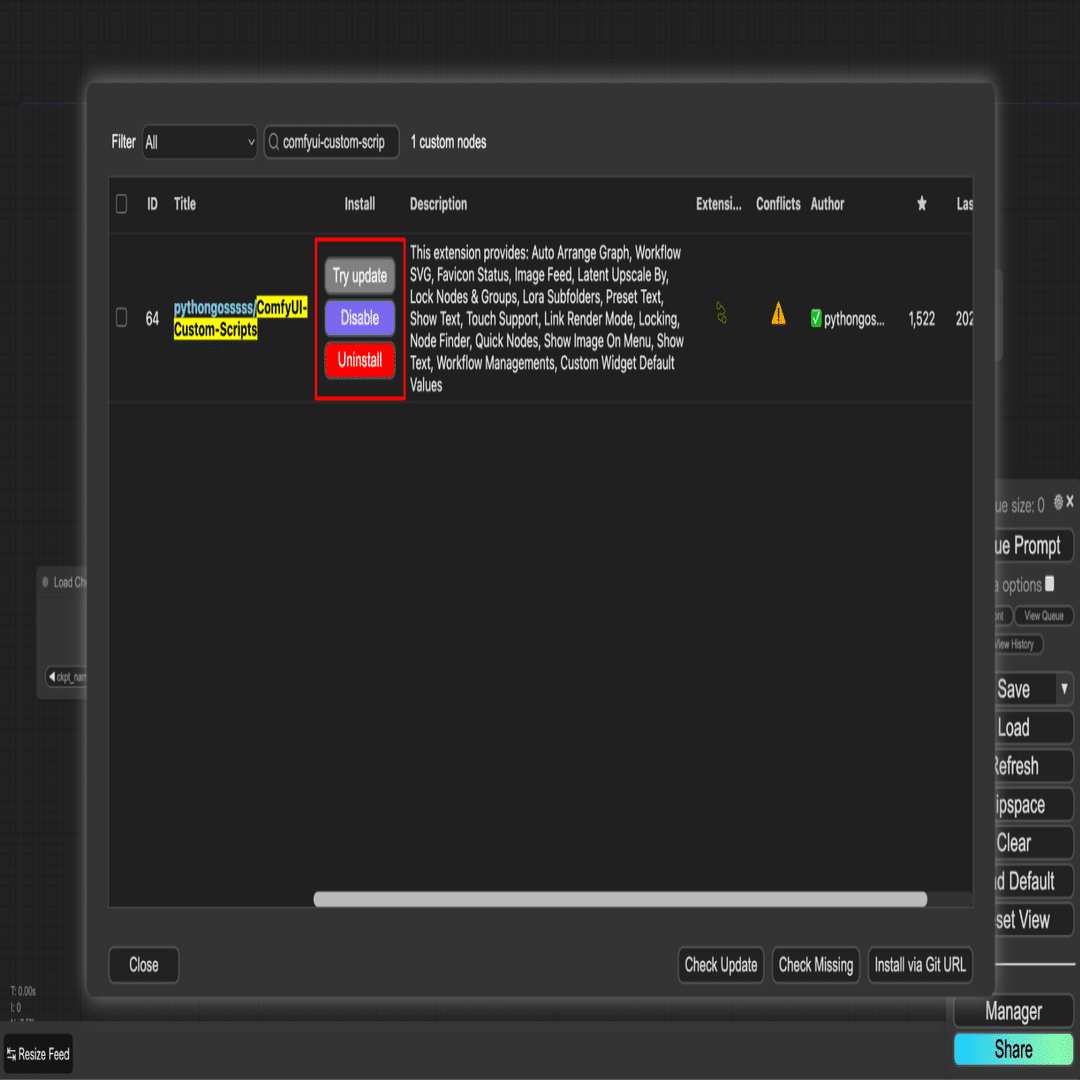
Task: Click the Refresh button in side menu
Action: pos(1033,766)
